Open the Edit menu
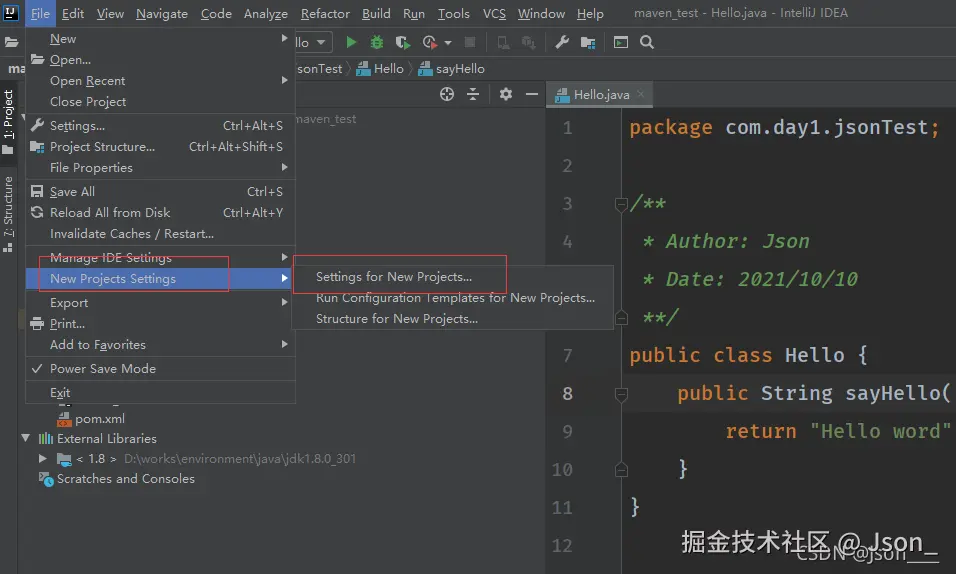Viewport: 956px width, 574px height. pyautogui.click(x=73, y=13)
